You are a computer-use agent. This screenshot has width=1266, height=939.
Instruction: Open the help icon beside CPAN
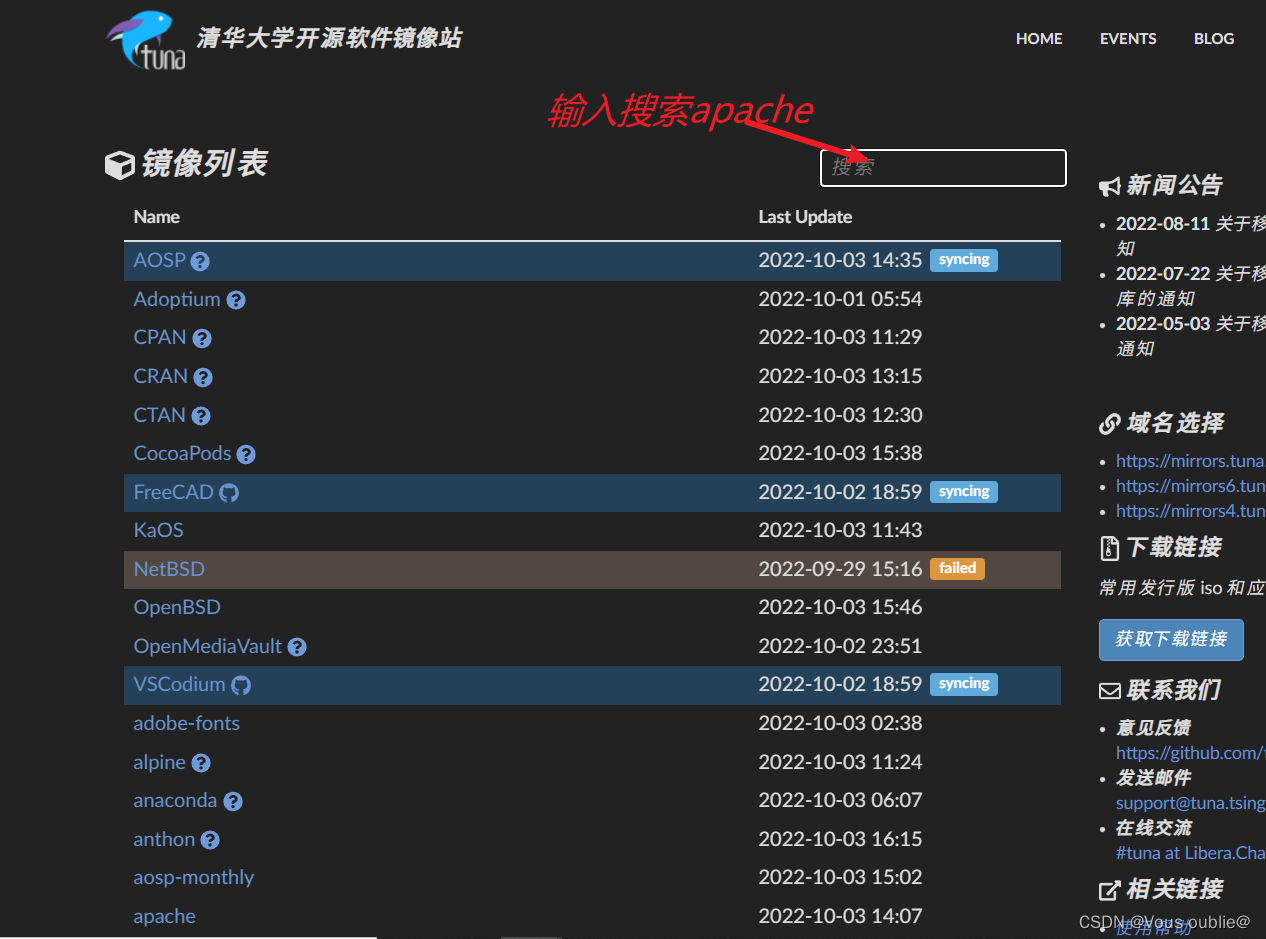(x=202, y=339)
